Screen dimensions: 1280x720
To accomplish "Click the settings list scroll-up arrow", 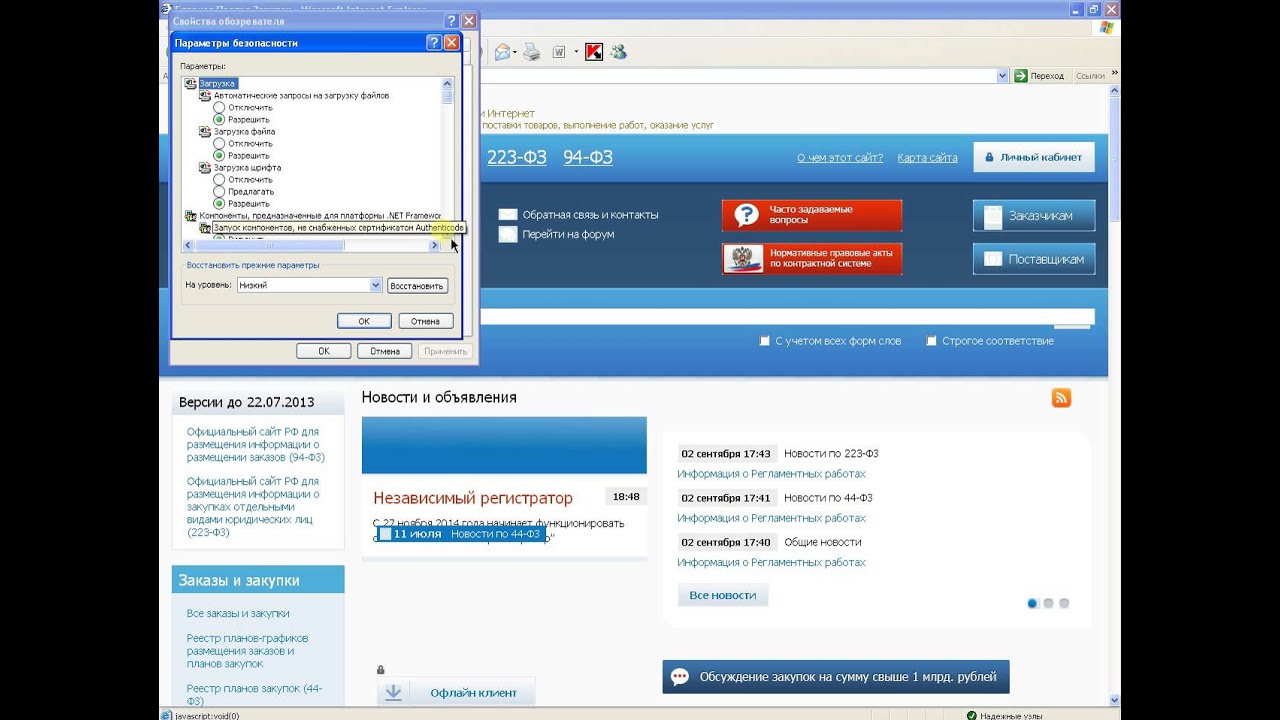I will pos(447,84).
